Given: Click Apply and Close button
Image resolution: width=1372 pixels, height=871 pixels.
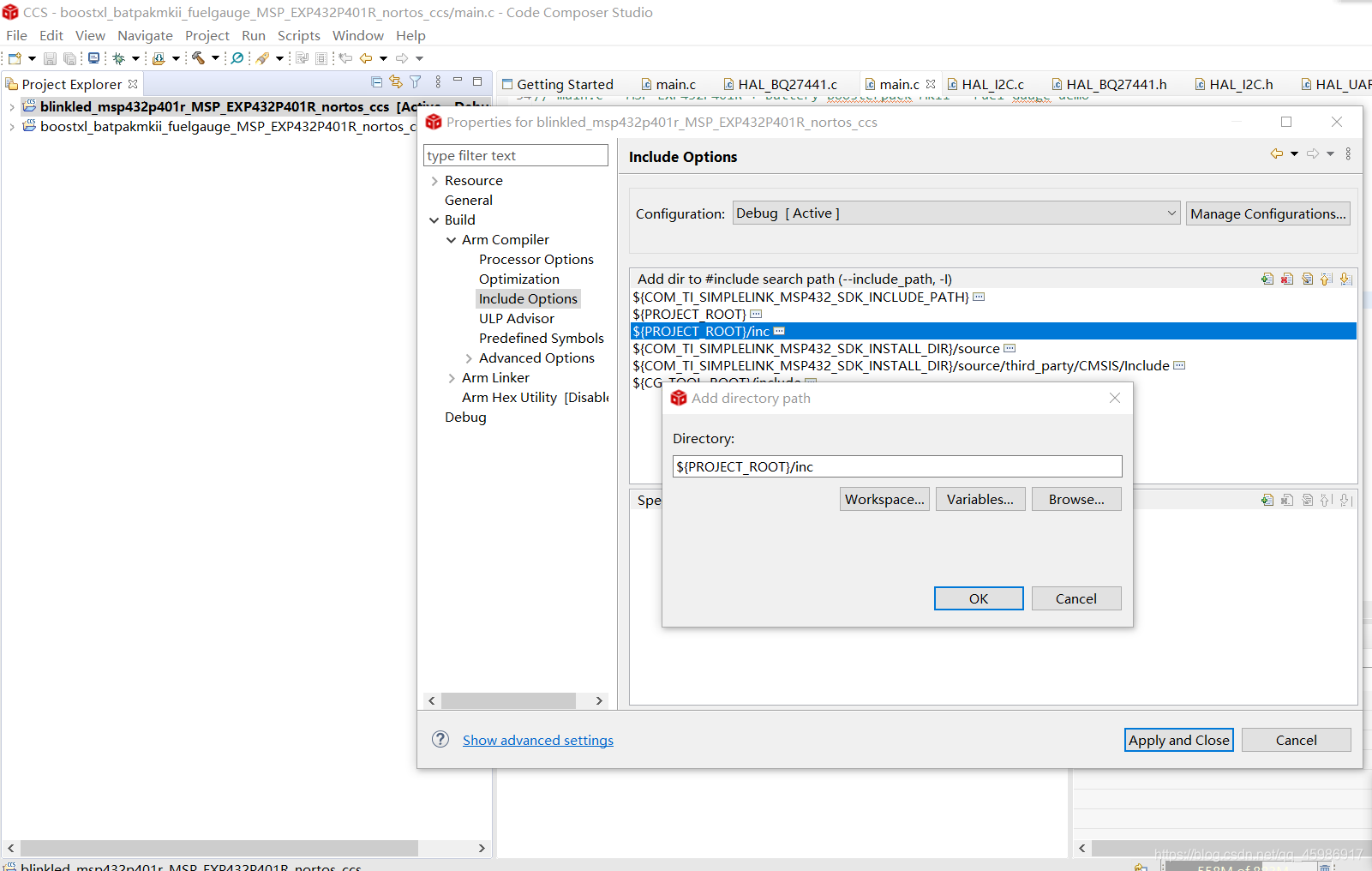Looking at the screenshot, I should 1178,740.
